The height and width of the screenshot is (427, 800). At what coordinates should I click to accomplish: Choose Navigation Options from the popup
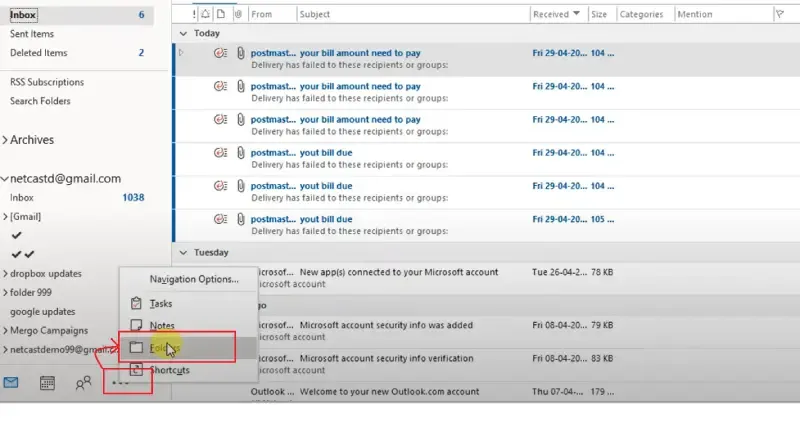pyautogui.click(x=194, y=279)
